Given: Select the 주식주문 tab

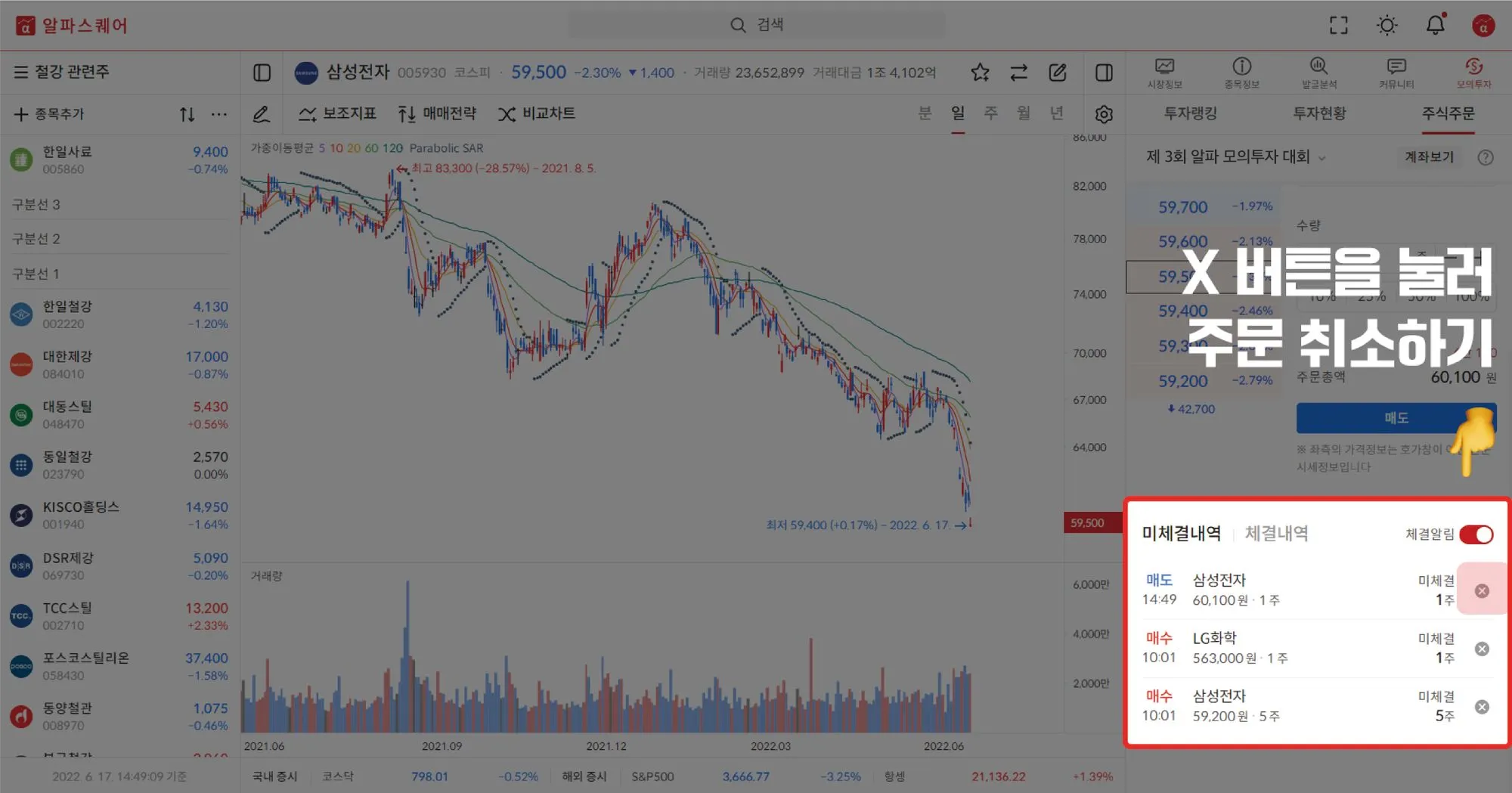Looking at the screenshot, I should (1448, 113).
